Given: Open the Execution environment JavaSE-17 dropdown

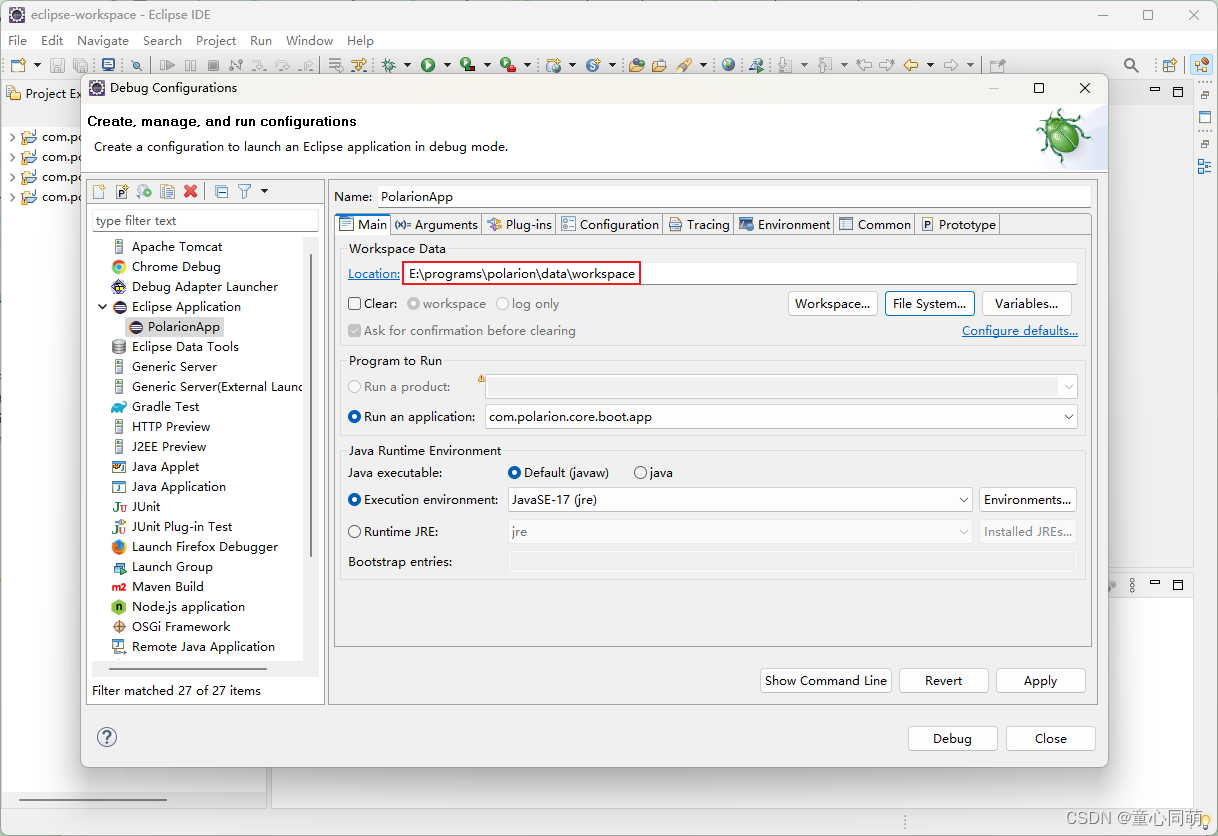Looking at the screenshot, I should point(963,500).
